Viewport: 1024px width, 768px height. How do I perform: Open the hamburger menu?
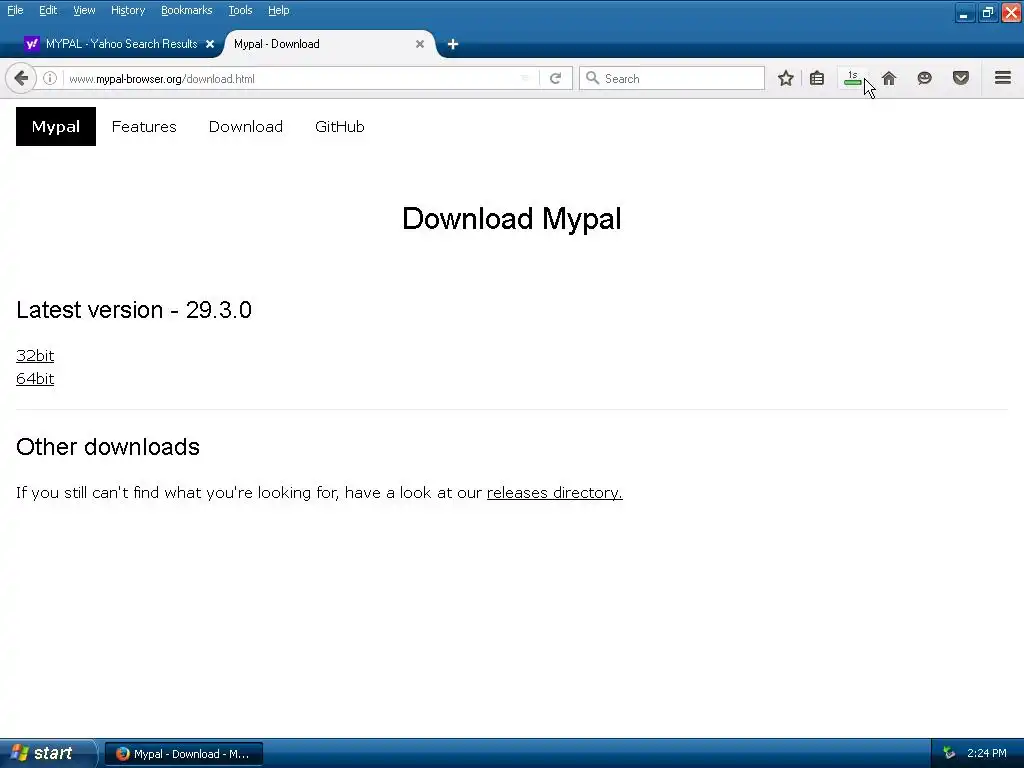[1003, 78]
